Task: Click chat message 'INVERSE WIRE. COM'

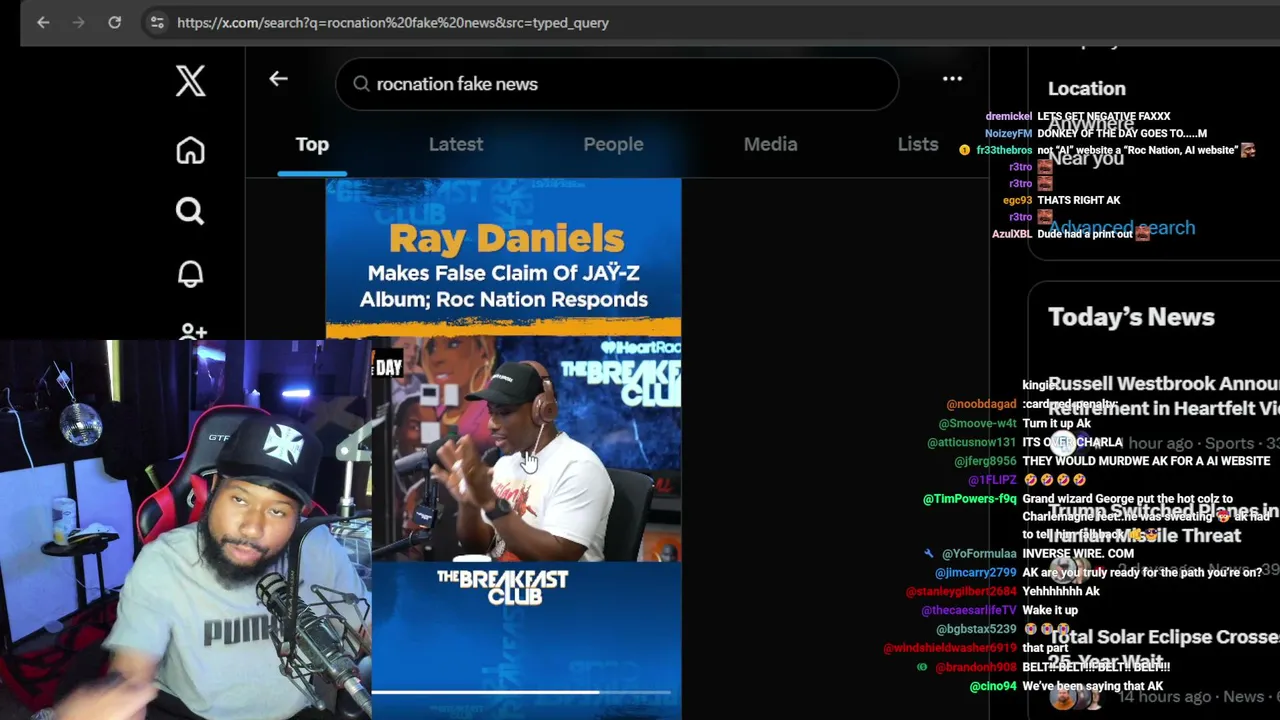Action: 1078,553
